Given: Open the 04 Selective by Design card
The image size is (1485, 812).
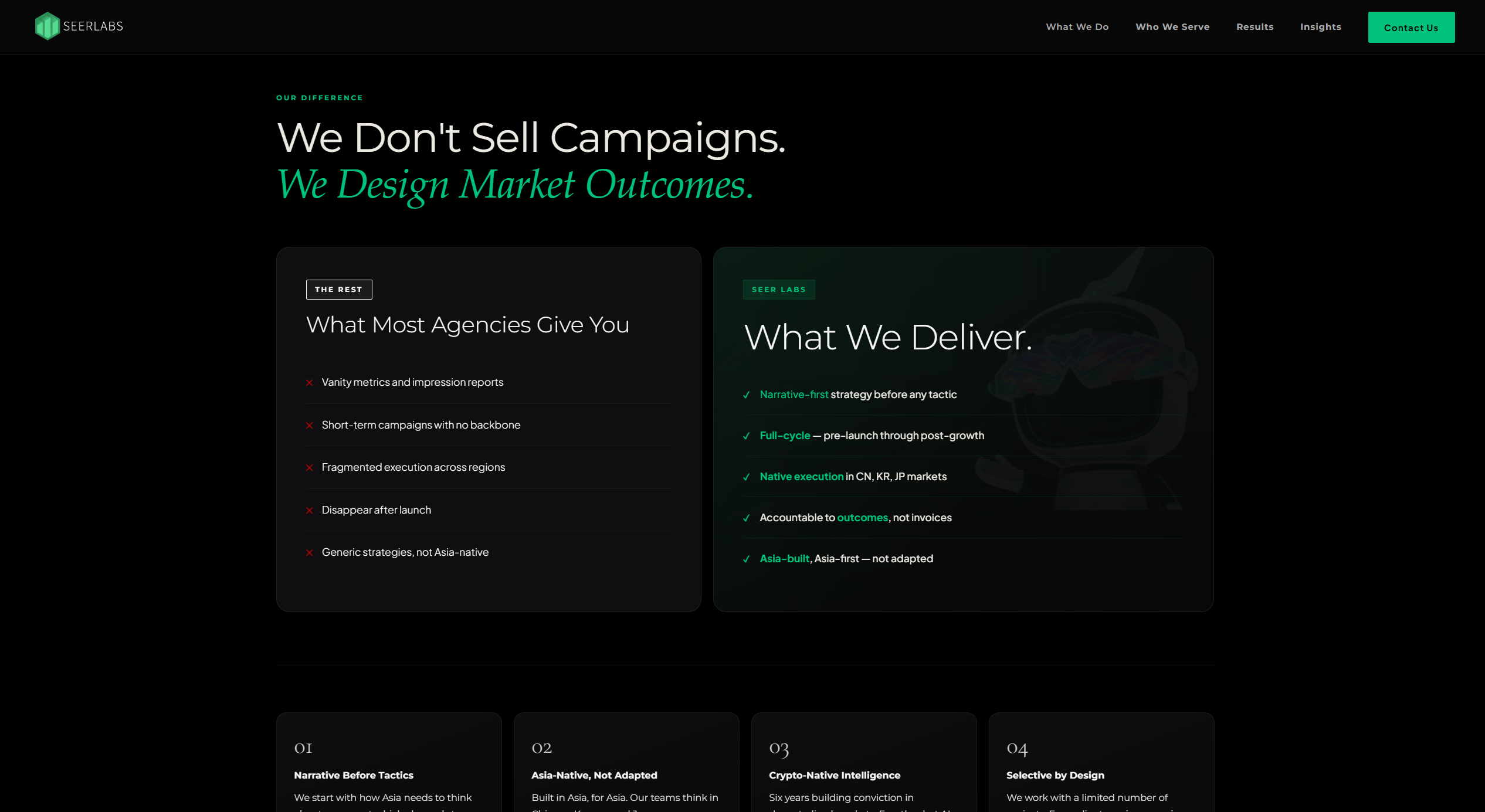Looking at the screenshot, I should [x=1101, y=762].
